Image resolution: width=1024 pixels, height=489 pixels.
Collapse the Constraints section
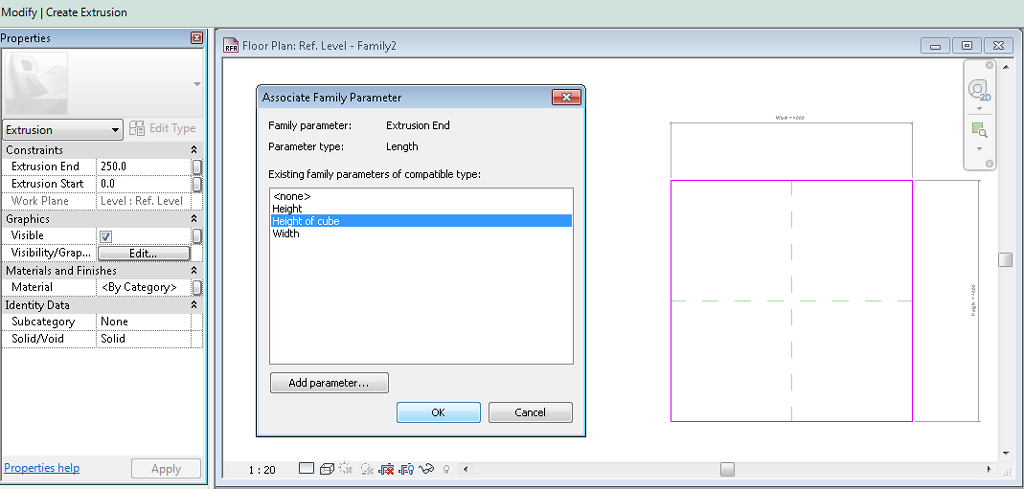(x=194, y=150)
